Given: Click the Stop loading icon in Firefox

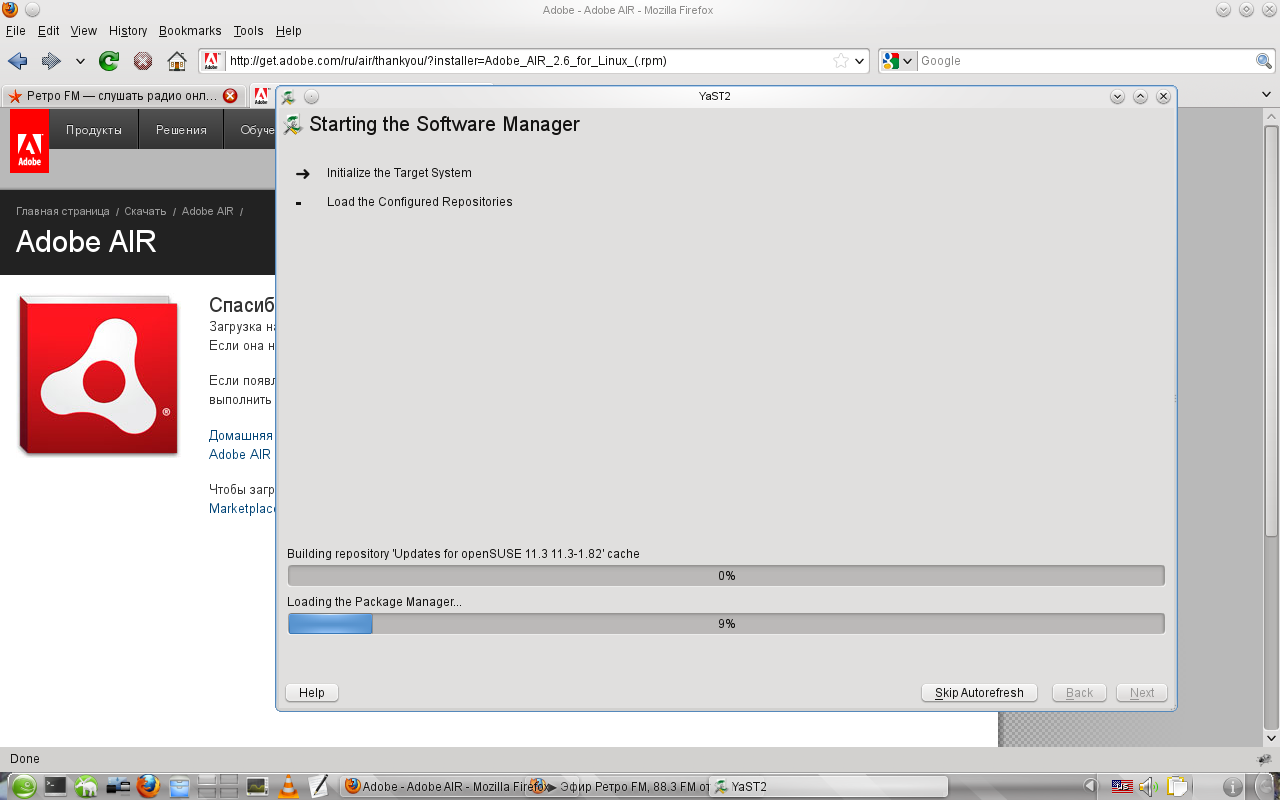Looking at the screenshot, I should point(143,61).
